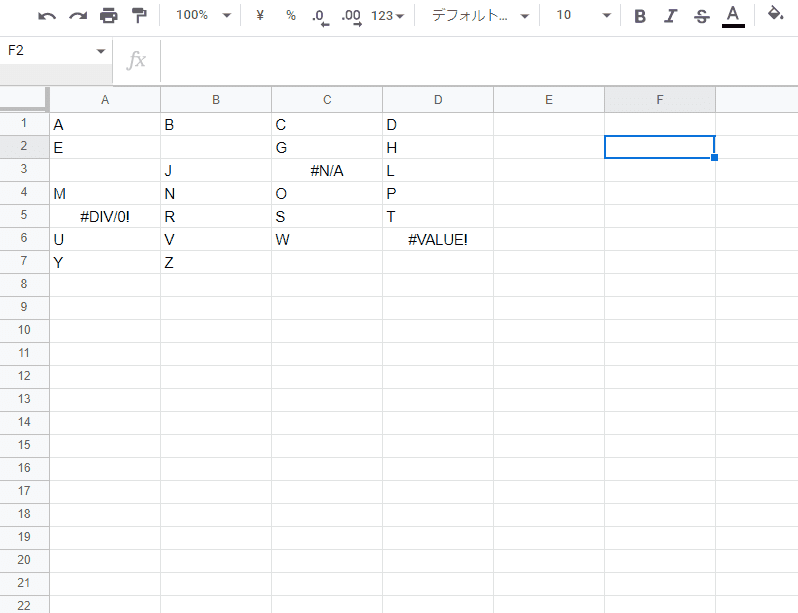
Task: Click cell B5 containing R
Action: pos(216,216)
